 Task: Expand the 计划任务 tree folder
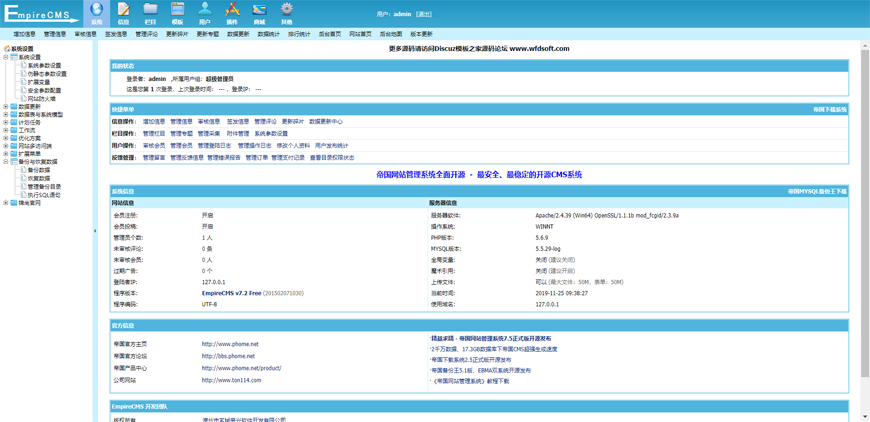pos(6,123)
